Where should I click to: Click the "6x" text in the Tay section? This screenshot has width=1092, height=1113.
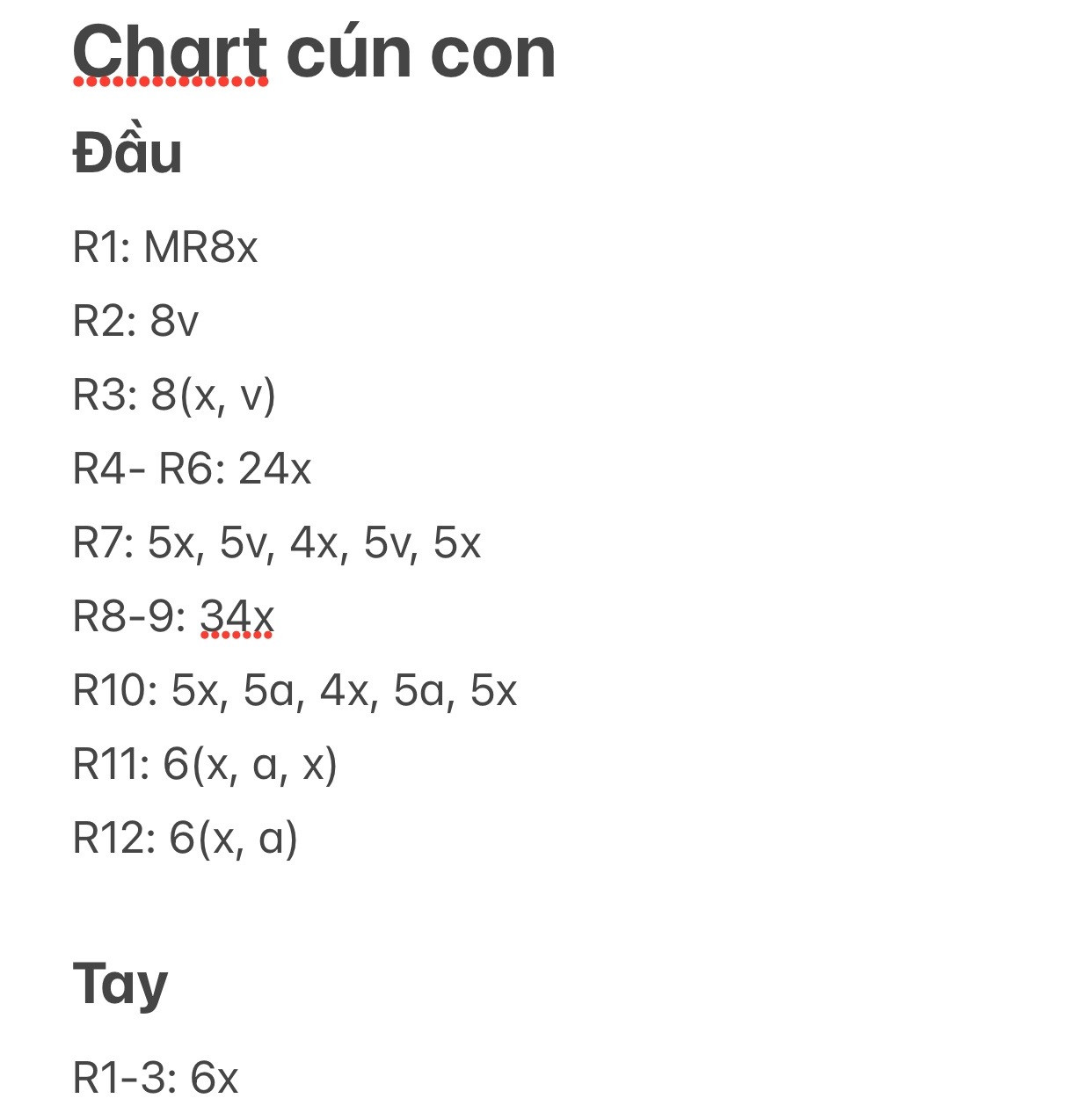click(215, 1078)
